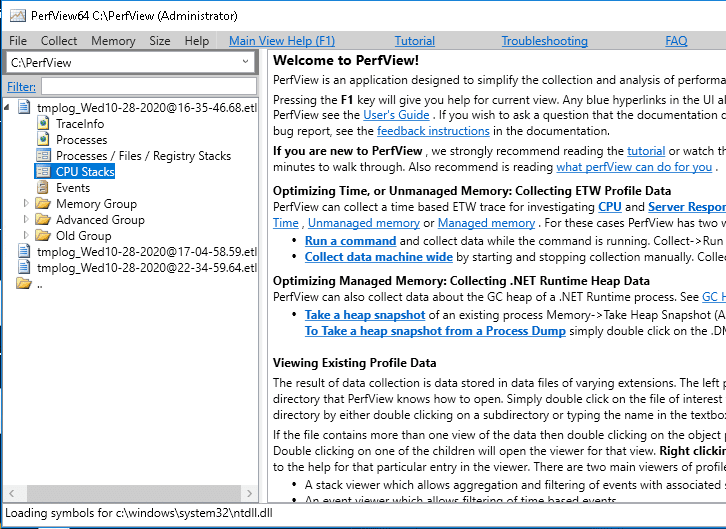This screenshot has height=529, width=726.
Task: Expand the Memory Group tree node
Action: tap(27, 204)
